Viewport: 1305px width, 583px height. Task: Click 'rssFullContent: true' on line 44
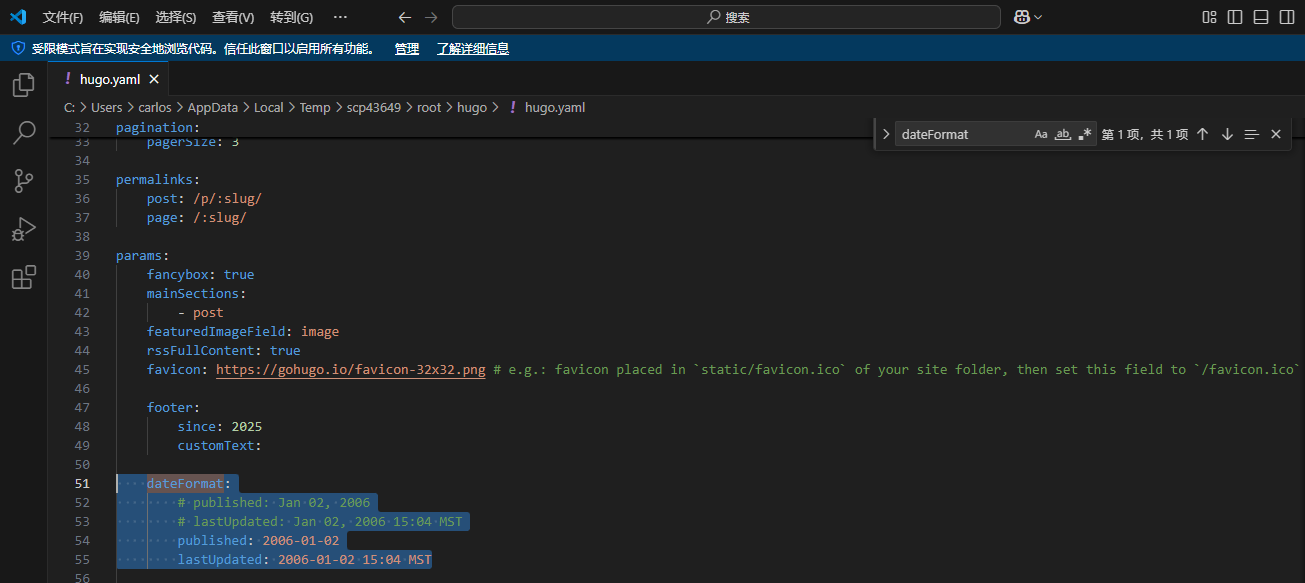click(224, 351)
